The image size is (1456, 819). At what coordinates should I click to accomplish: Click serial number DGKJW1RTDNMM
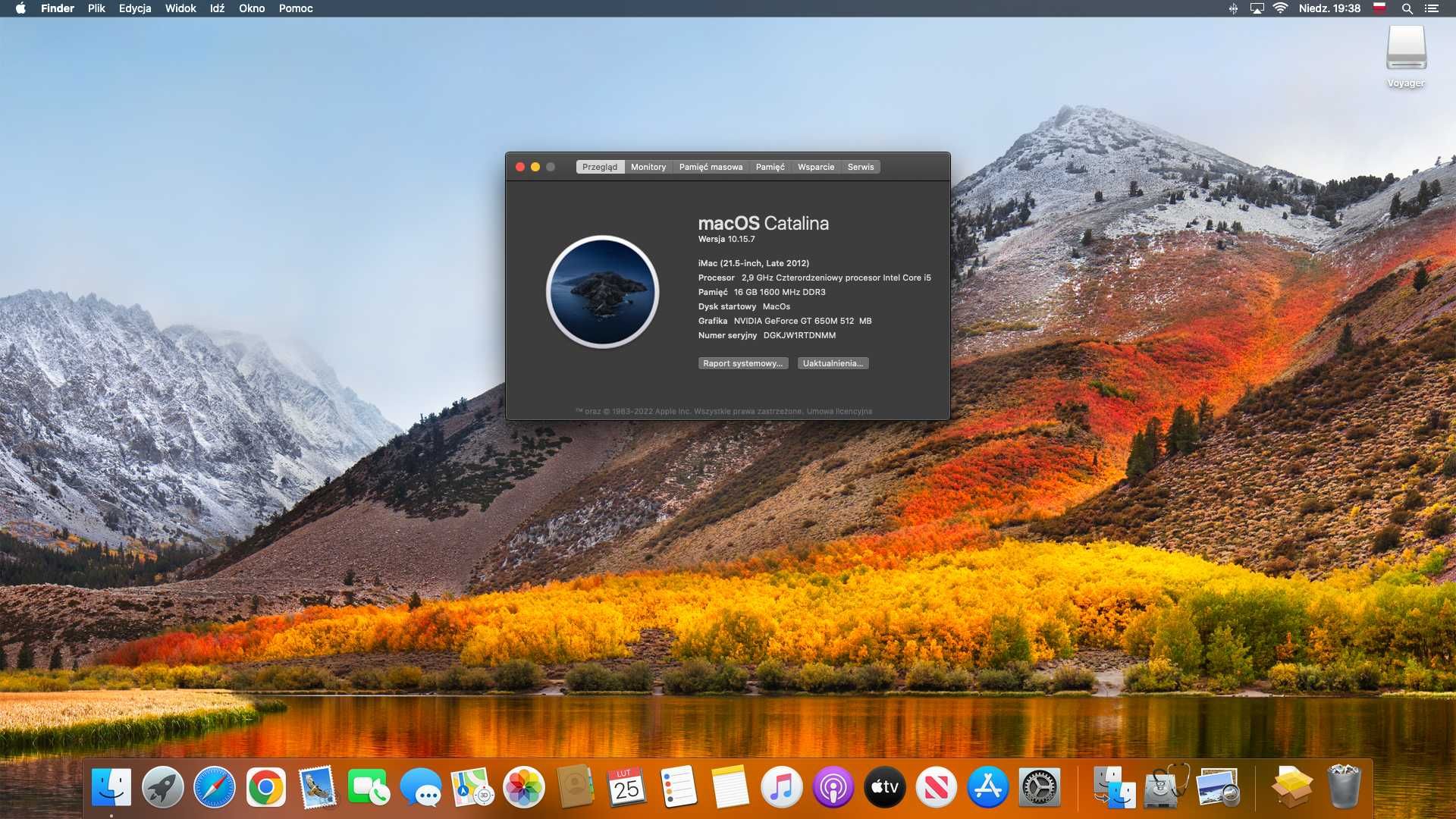(x=799, y=335)
